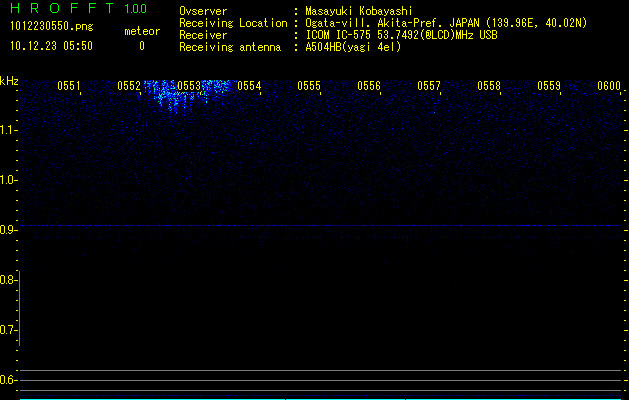Click the 0554 time marker
This screenshot has height=400, width=629.
[x=249, y=86]
